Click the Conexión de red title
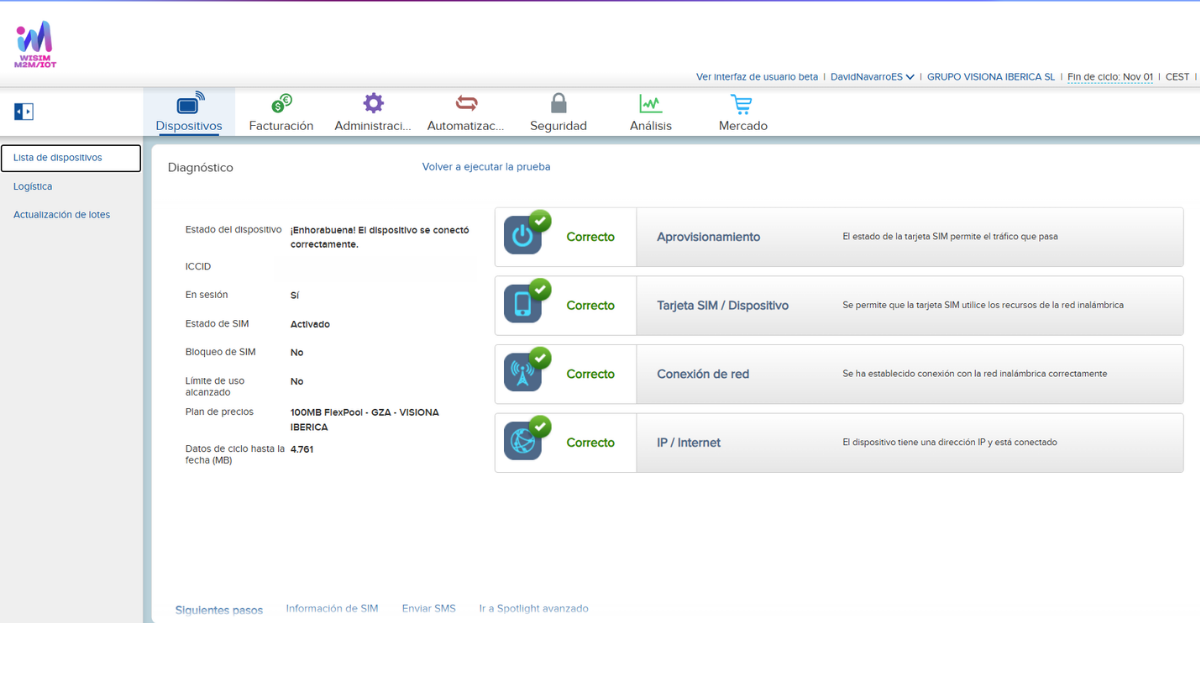1200x680 pixels. (x=703, y=374)
